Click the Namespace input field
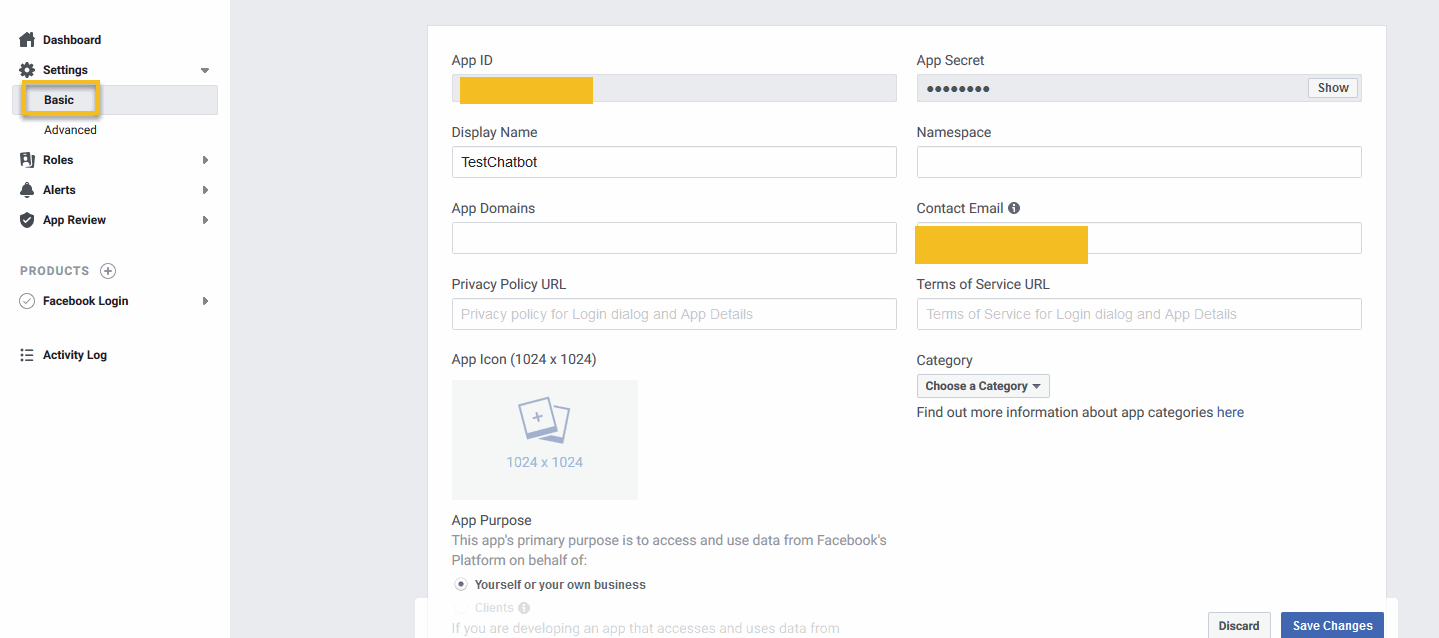This screenshot has width=1439, height=638. click(x=1139, y=162)
